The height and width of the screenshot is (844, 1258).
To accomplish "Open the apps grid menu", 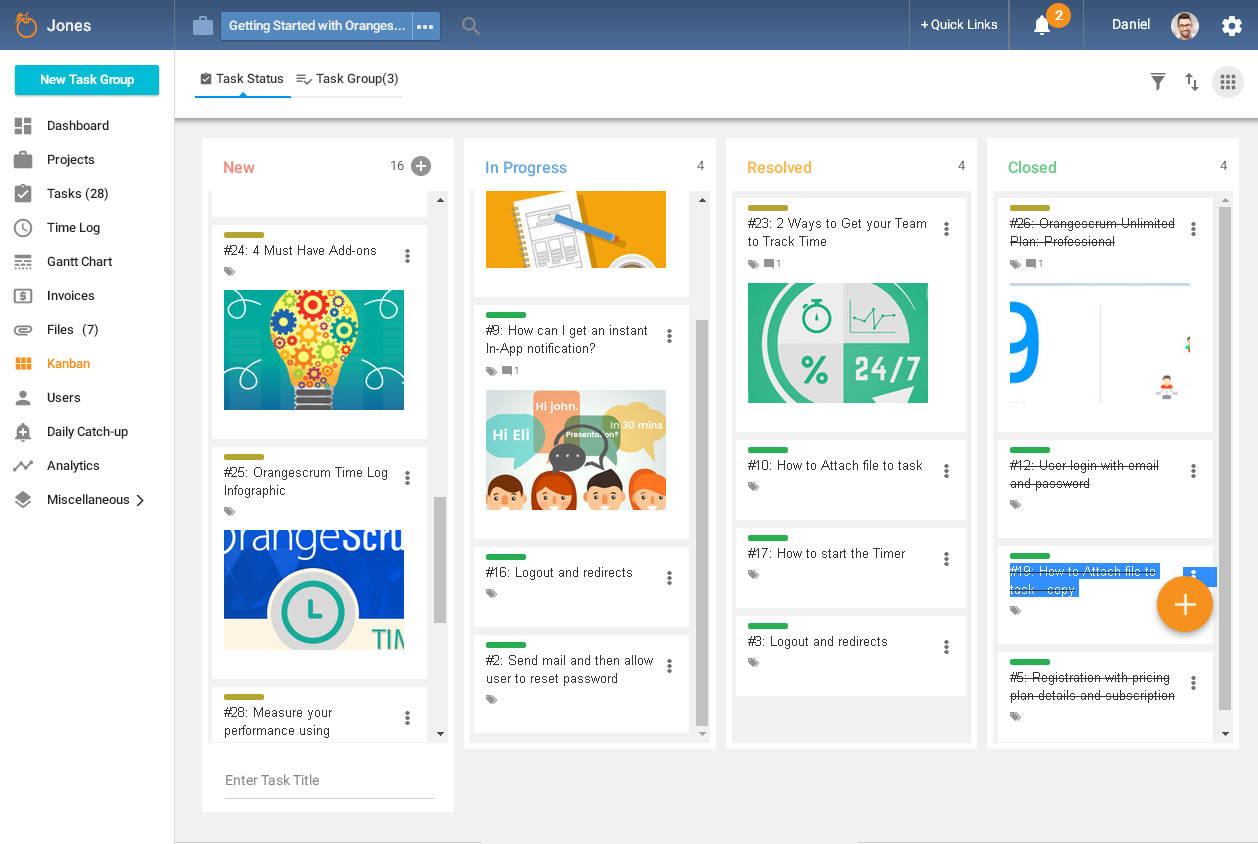I will (1228, 82).
